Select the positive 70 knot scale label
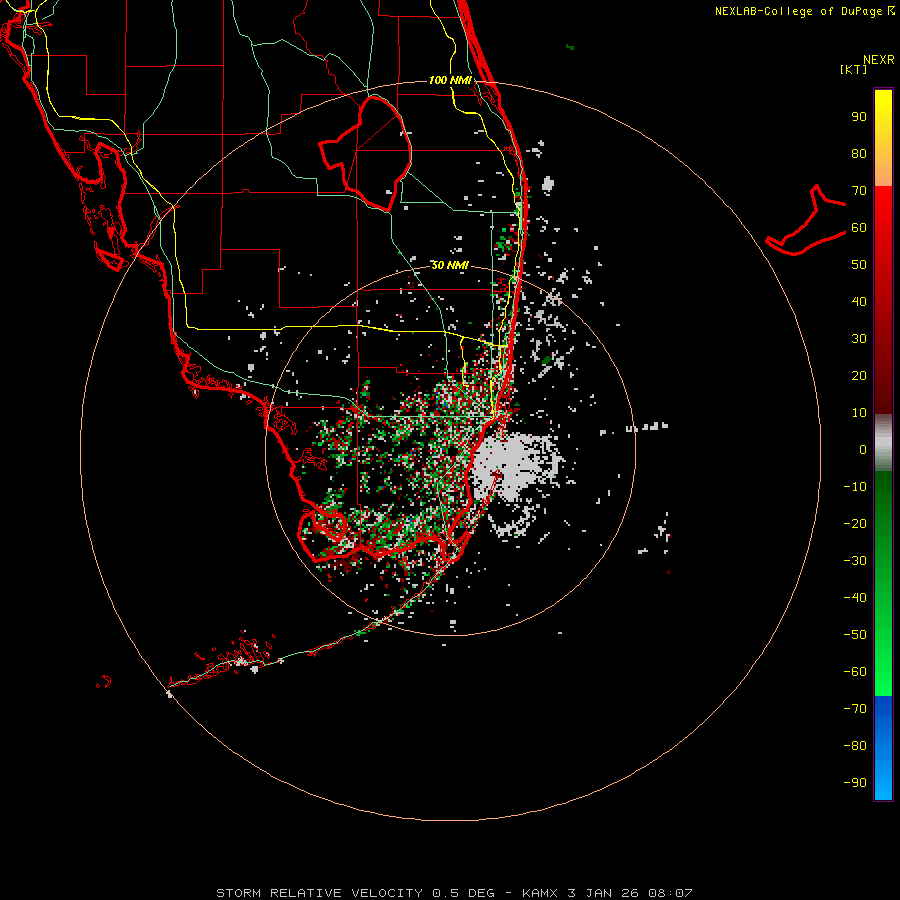The width and height of the screenshot is (900, 900). (x=859, y=191)
